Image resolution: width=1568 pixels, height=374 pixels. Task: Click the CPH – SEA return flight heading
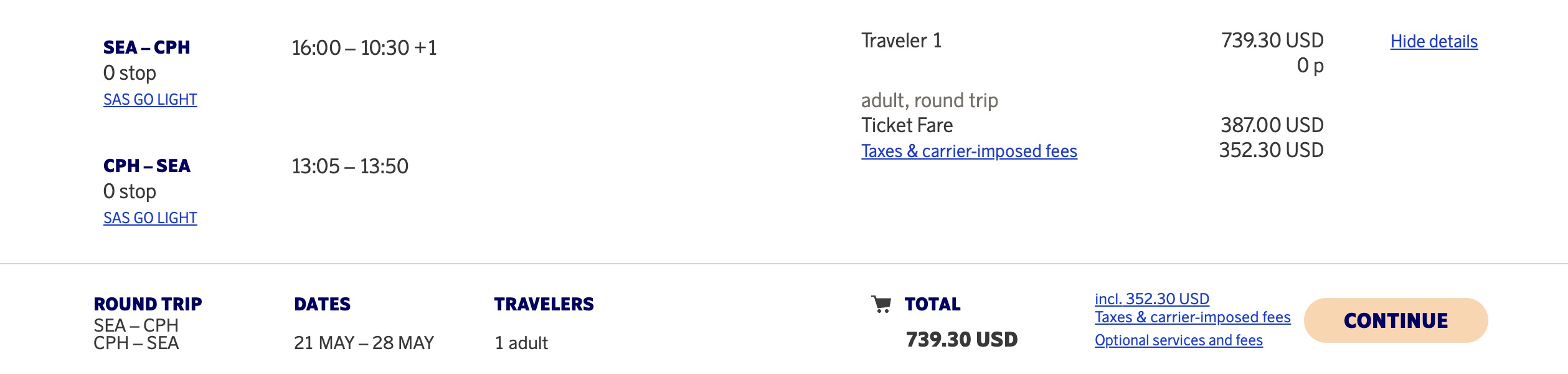point(147,166)
